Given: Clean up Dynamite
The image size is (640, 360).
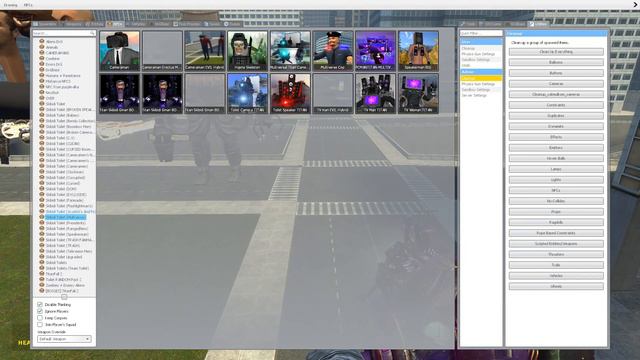Looking at the screenshot, I should click(x=556, y=126).
